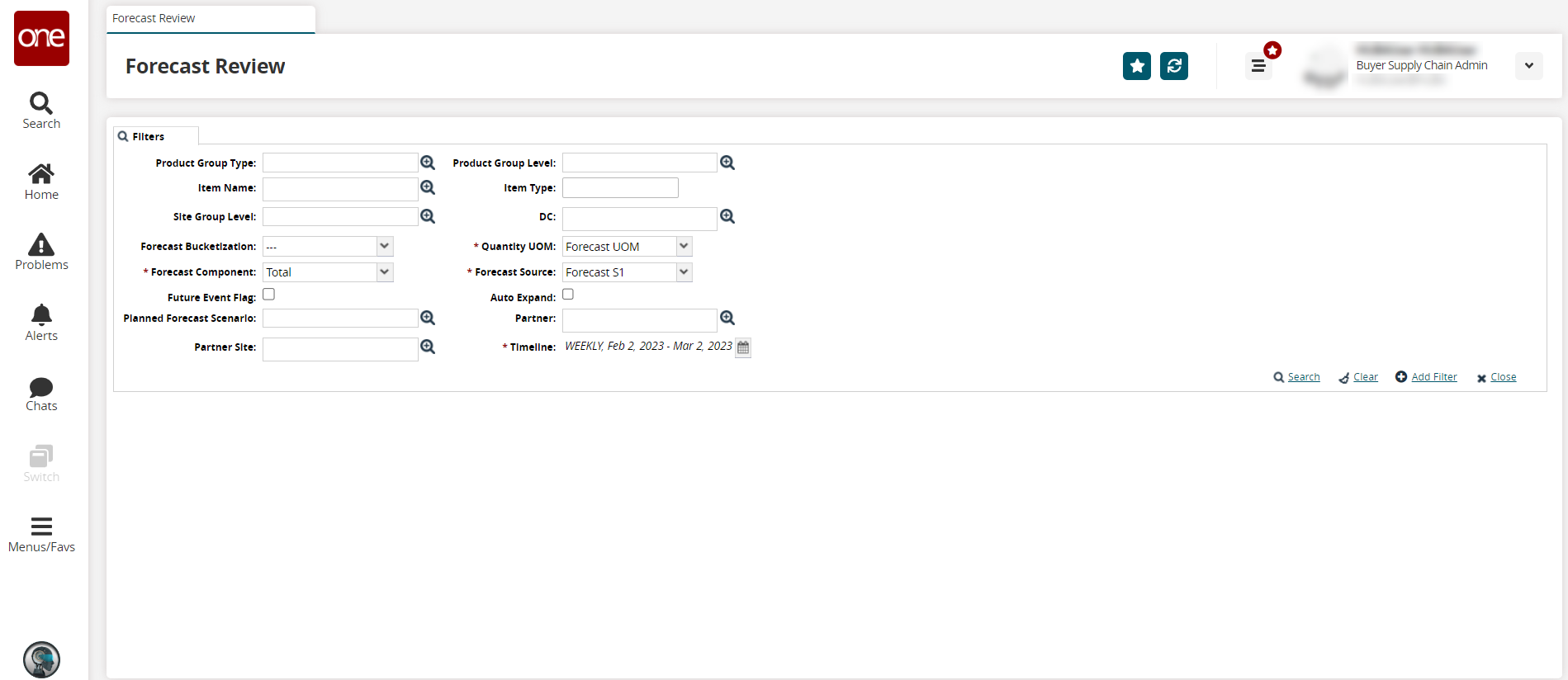Click the Timeline value WEEKLY Feb 2, 2023
Image resolution: width=1568 pixels, height=680 pixels.
[x=648, y=346]
